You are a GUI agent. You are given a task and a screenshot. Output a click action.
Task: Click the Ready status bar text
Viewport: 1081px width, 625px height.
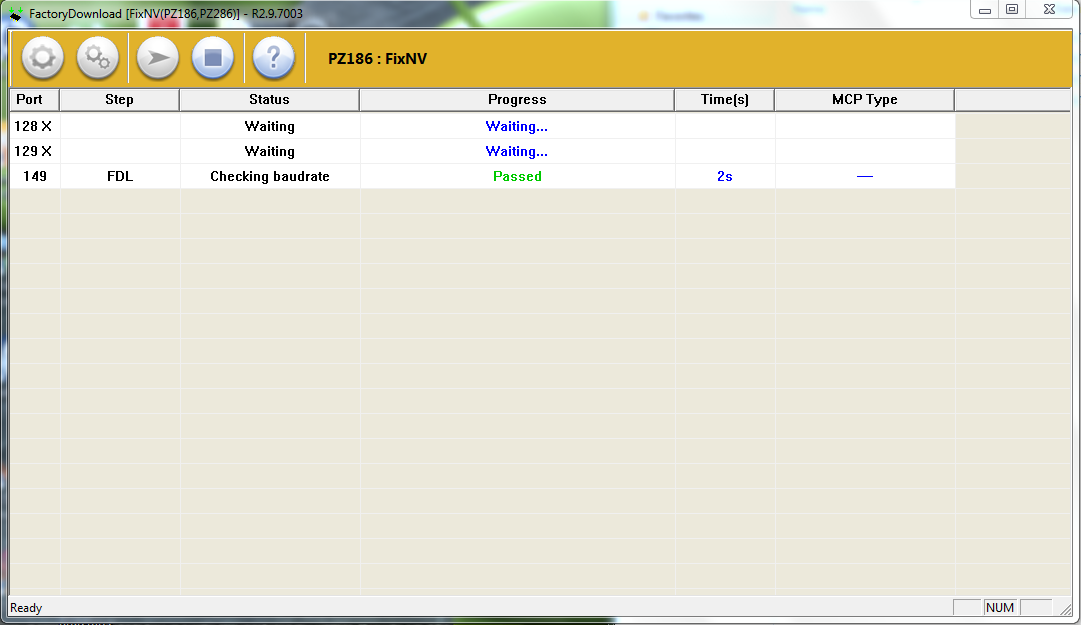(26, 608)
